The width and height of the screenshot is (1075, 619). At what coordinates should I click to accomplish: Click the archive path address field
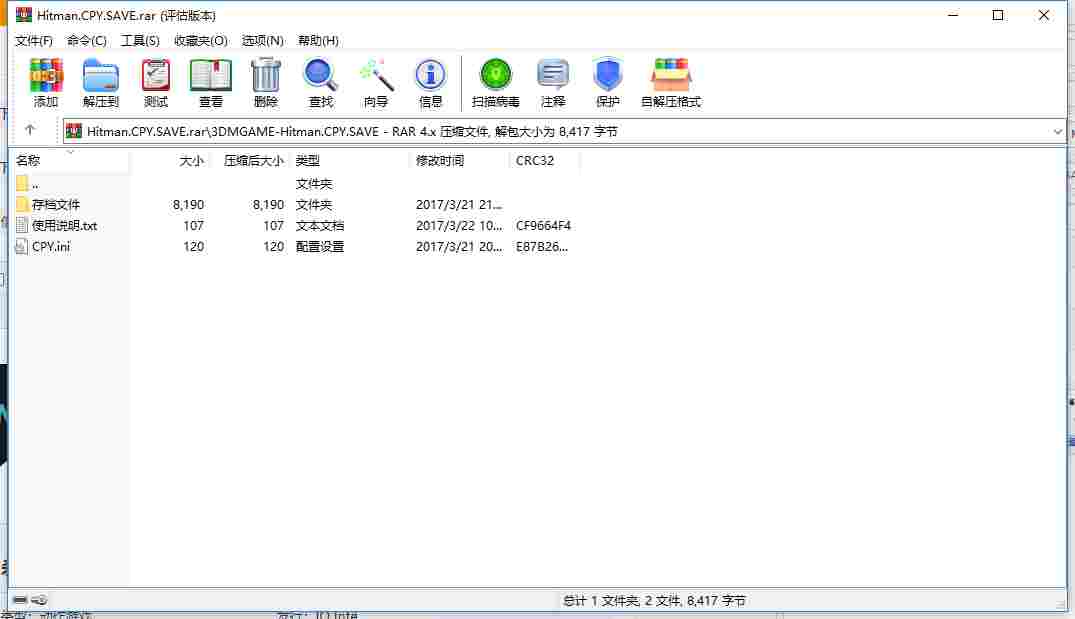pyautogui.click(x=564, y=131)
